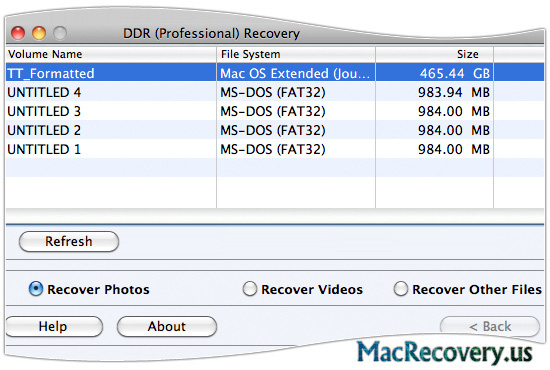Sort by the Volume Name column header
The height and width of the screenshot is (370, 550).
point(111,54)
